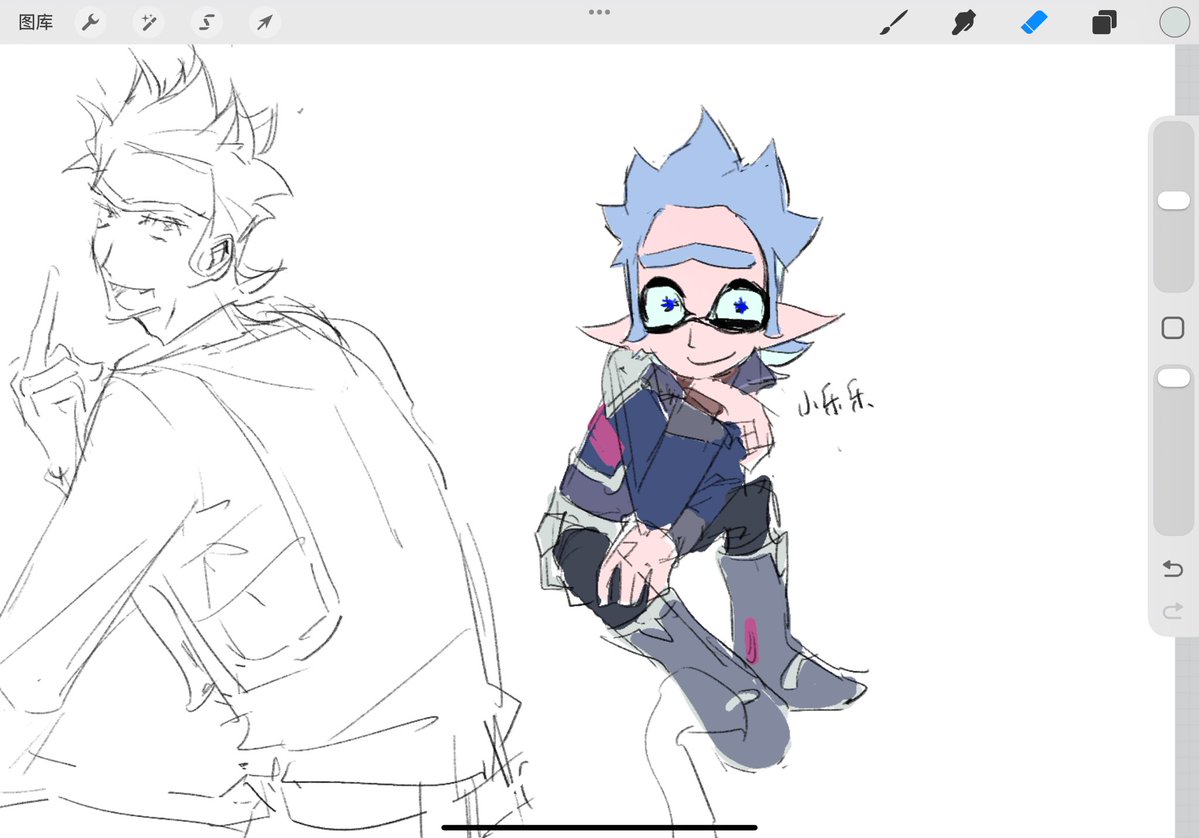1199x838 pixels.
Task: Click the brush size slider handle
Action: [x=1173, y=200]
